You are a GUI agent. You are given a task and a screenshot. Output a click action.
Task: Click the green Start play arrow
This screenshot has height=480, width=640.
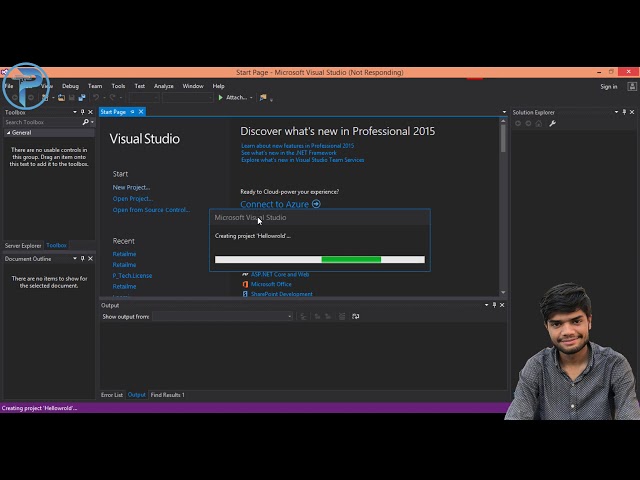pyautogui.click(x=220, y=98)
